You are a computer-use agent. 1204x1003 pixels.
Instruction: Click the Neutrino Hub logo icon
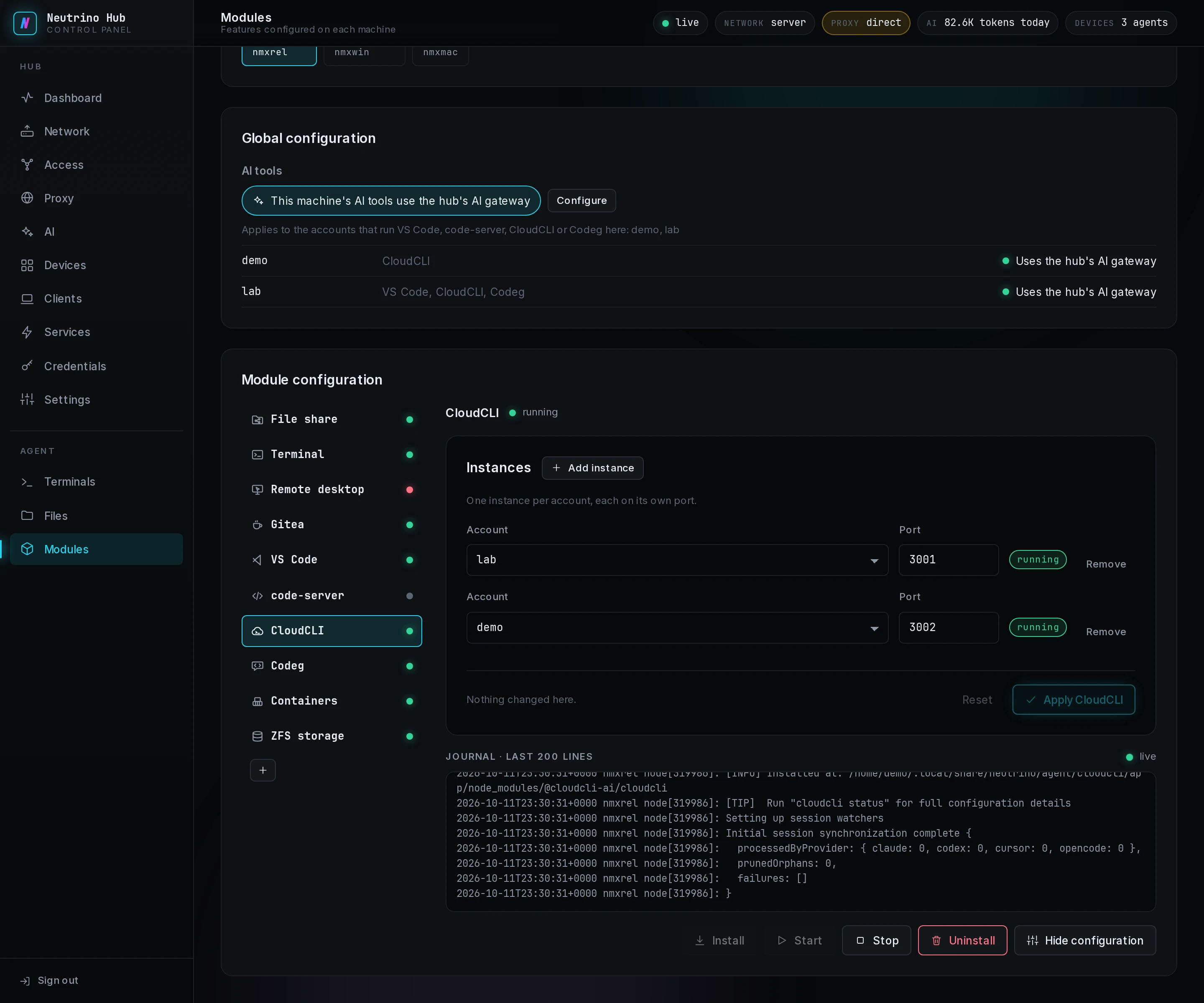point(25,23)
